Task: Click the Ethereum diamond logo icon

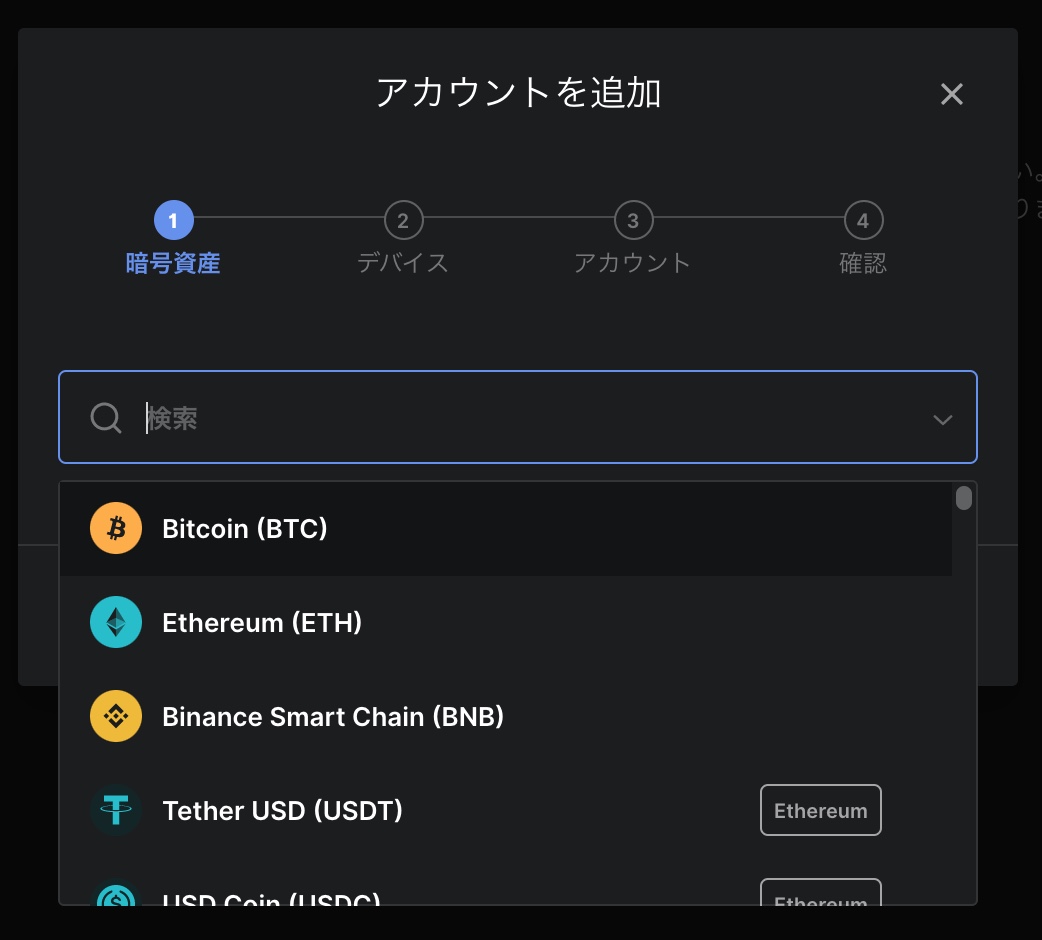Action: coord(116,622)
